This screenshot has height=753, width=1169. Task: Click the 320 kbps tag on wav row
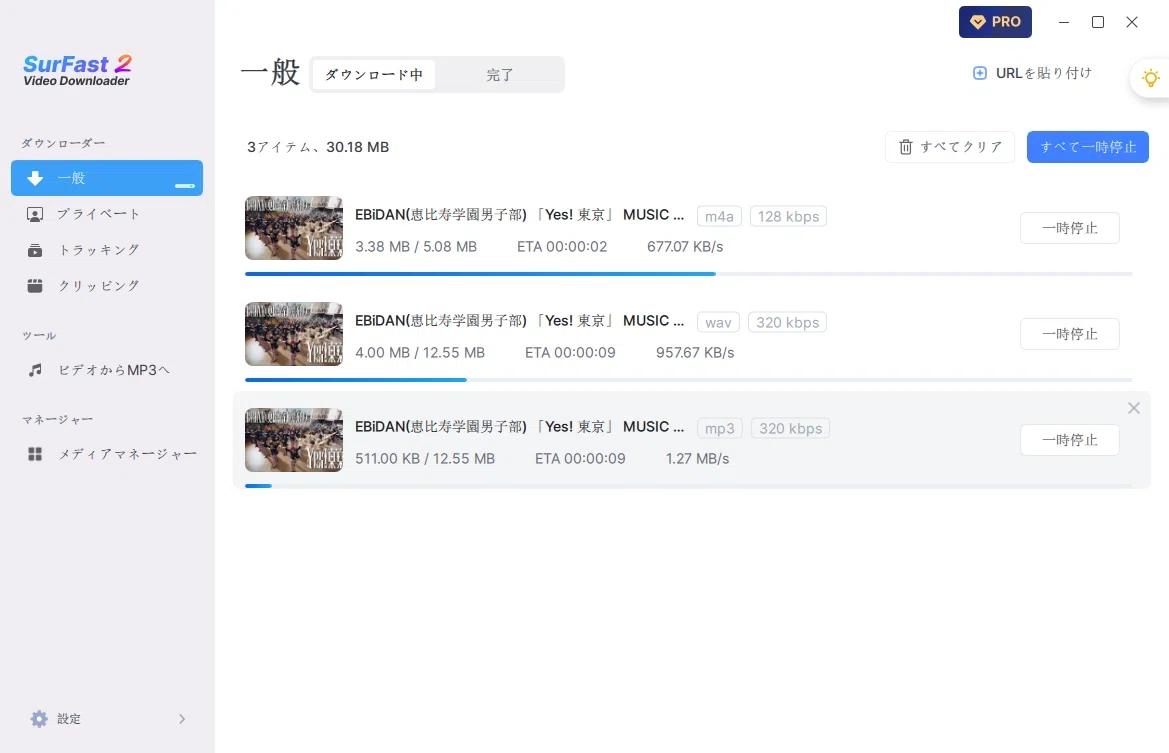[787, 322]
